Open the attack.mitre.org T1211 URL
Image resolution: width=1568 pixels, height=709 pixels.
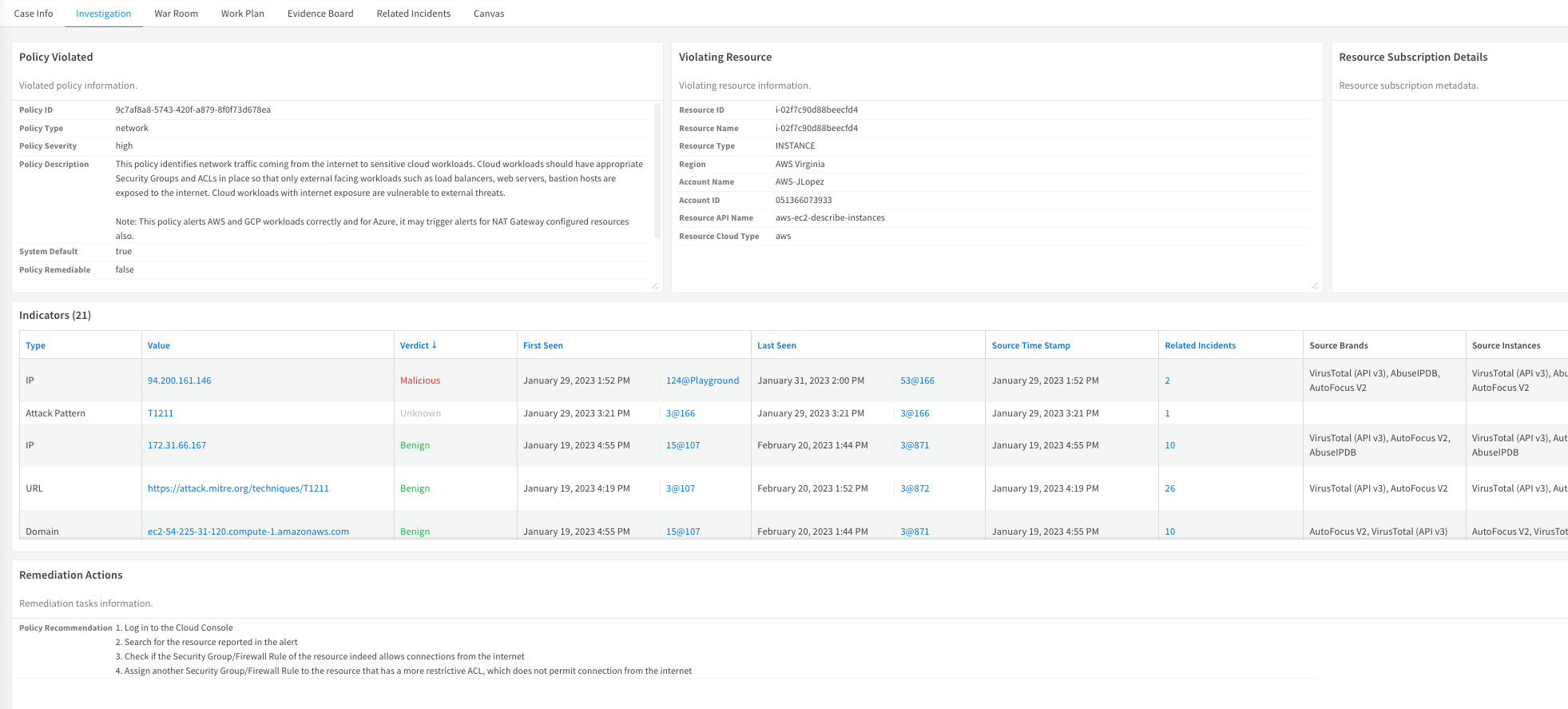(238, 488)
